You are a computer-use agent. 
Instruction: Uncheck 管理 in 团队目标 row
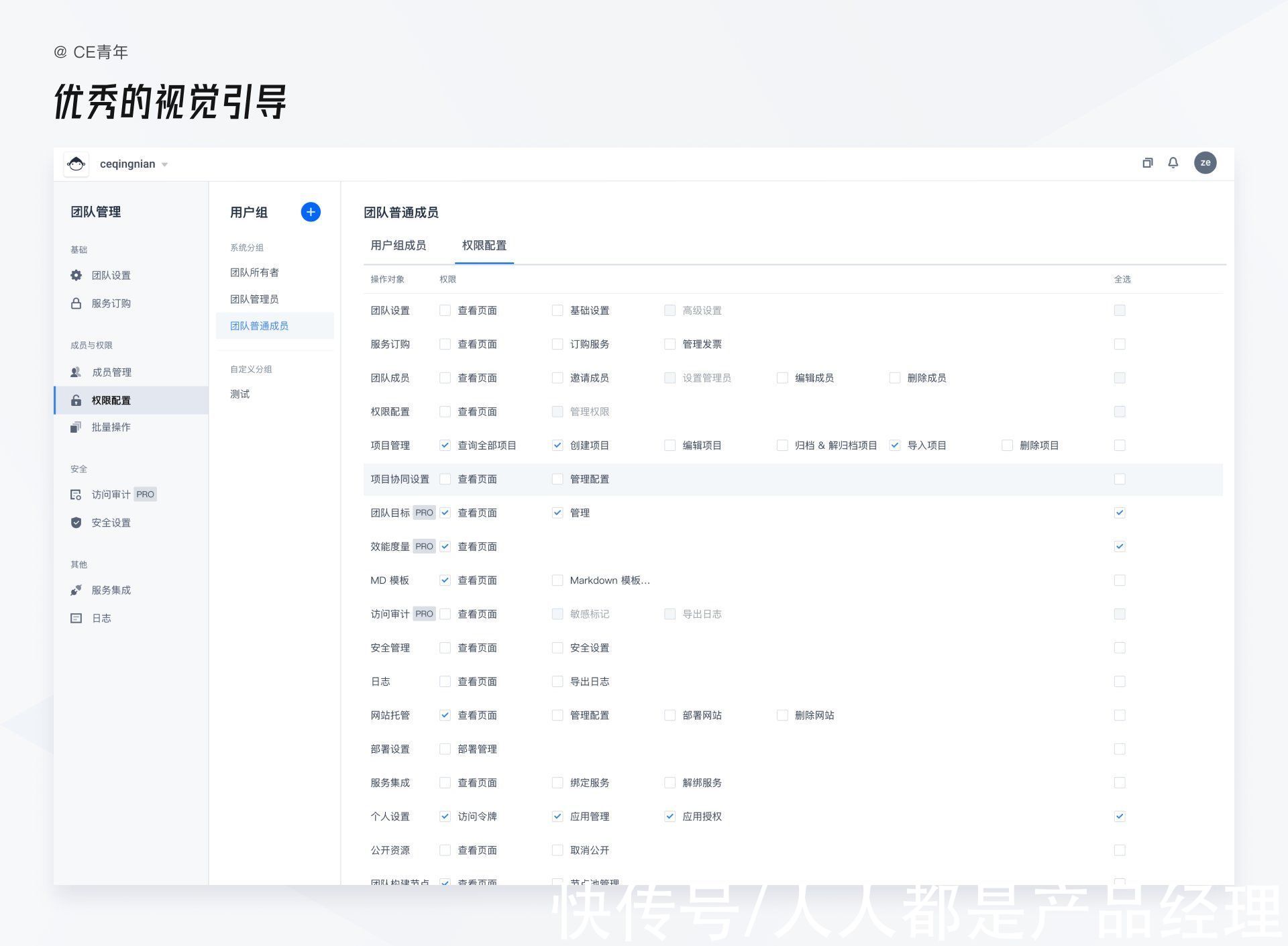point(557,513)
